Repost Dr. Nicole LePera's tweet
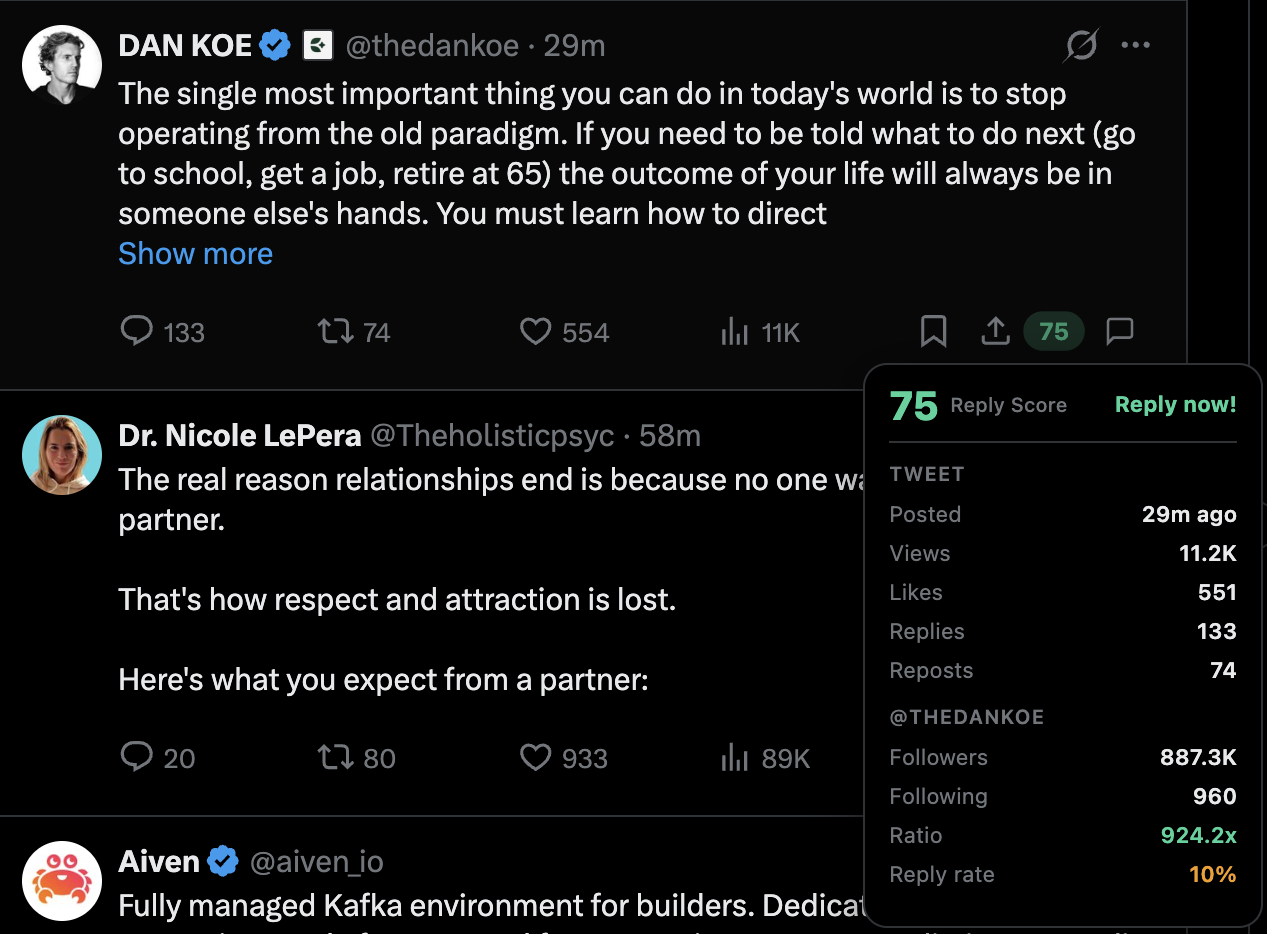The height and width of the screenshot is (934, 1267). [x=336, y=757]
